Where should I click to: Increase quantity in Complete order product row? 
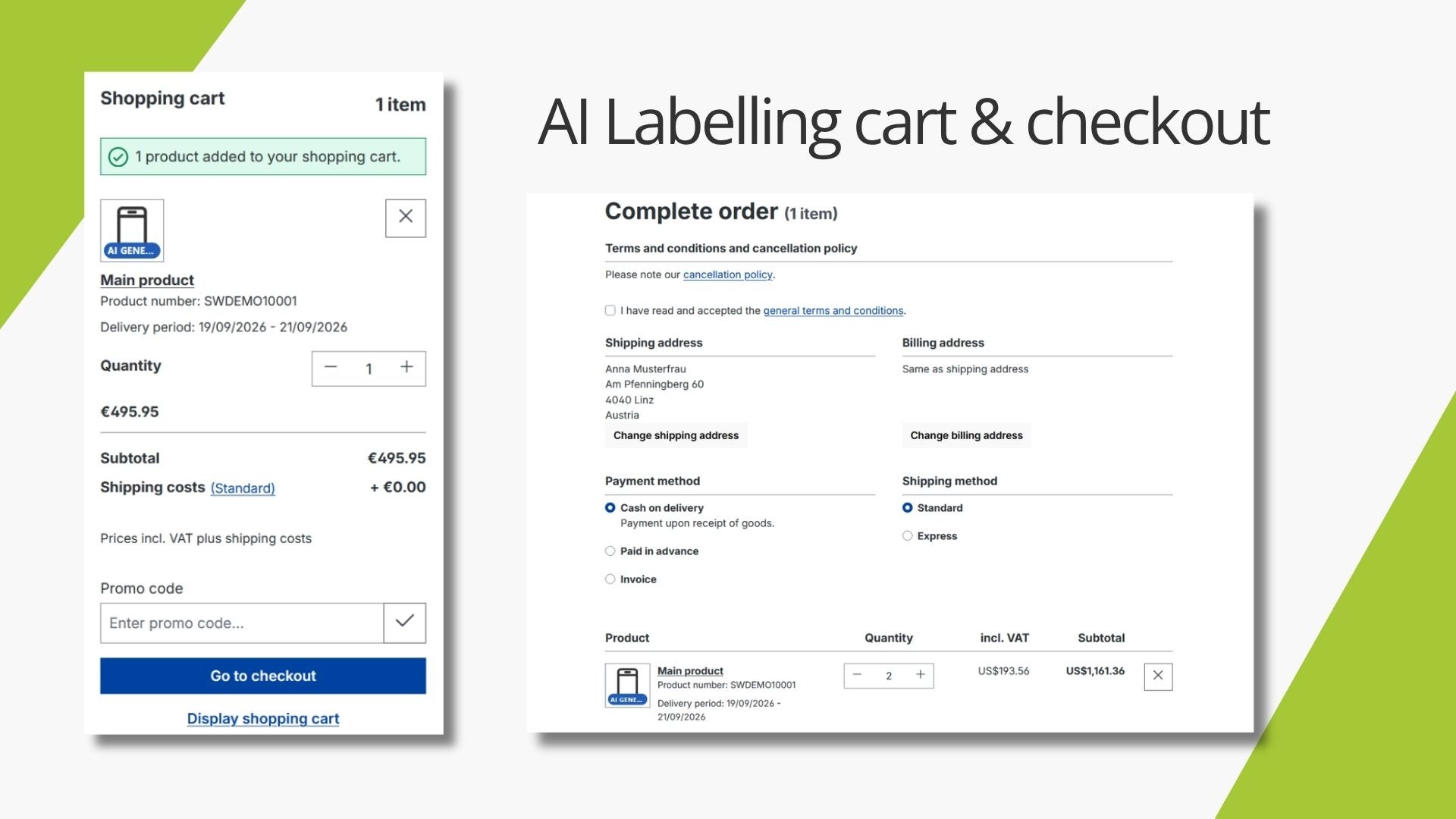coord(921,675)
